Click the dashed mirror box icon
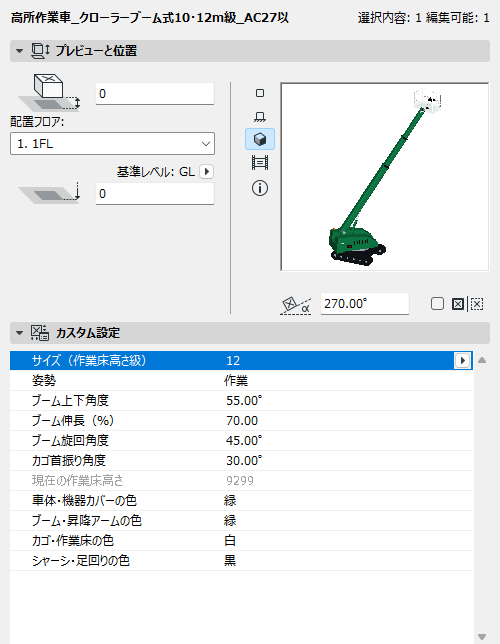Viewport: 500px width, 644px height. pos(477,304)
